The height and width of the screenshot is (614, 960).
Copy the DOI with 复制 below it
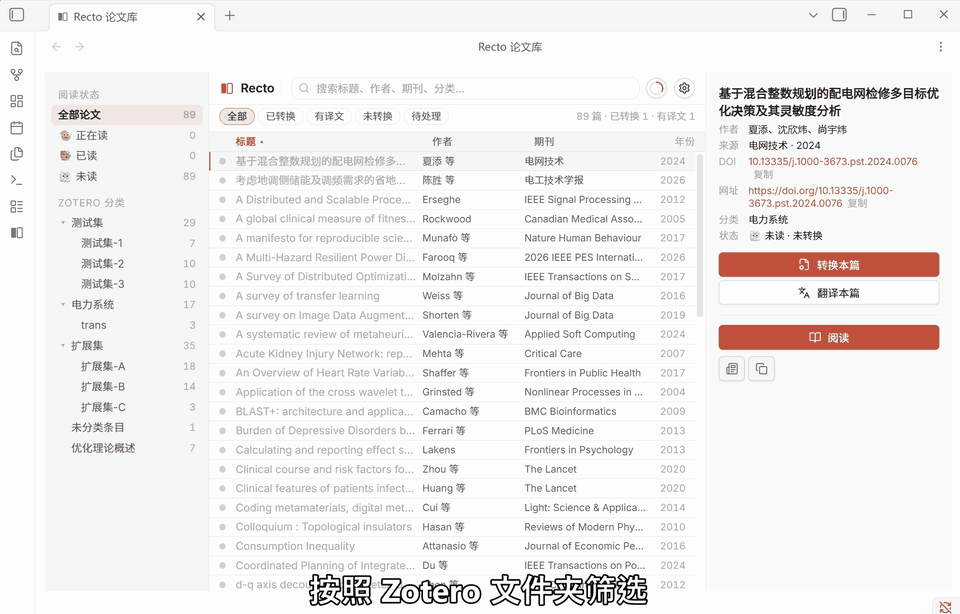[763, 174]
